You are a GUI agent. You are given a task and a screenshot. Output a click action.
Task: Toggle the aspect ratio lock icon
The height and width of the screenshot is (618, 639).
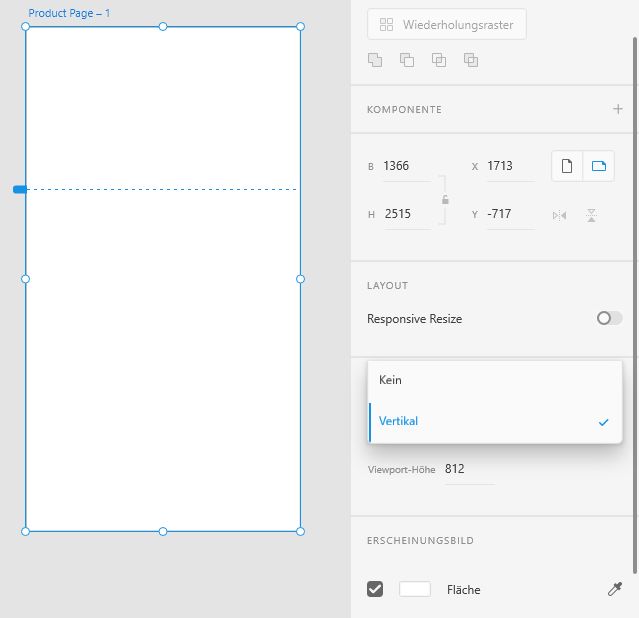[x=445, y=199]
